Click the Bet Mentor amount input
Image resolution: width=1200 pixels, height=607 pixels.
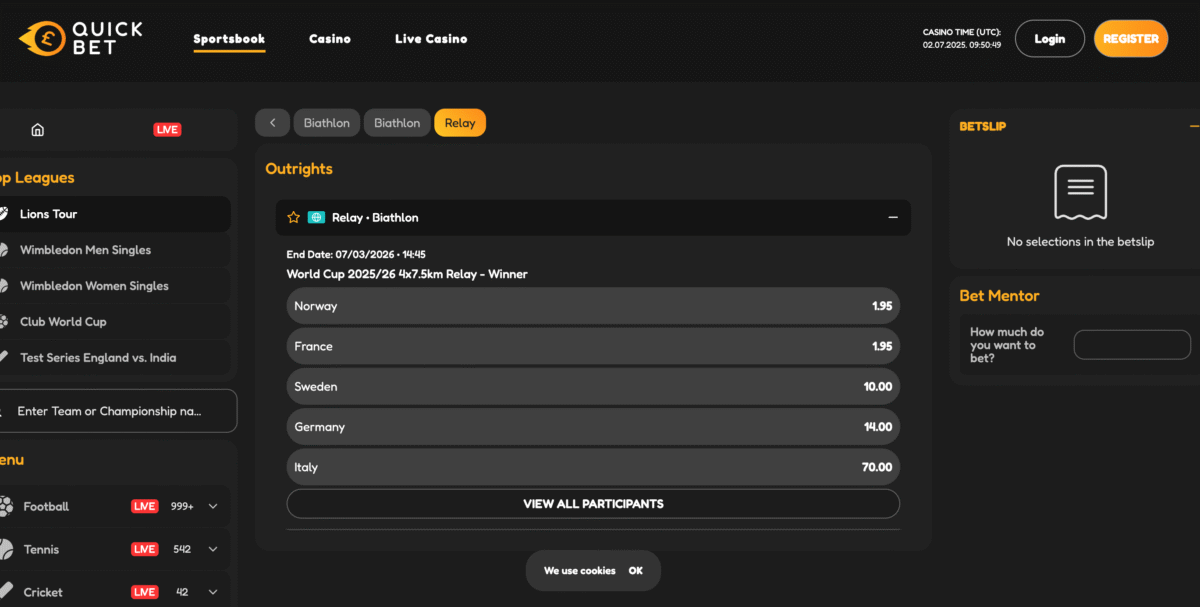(x=1132, y=345)
